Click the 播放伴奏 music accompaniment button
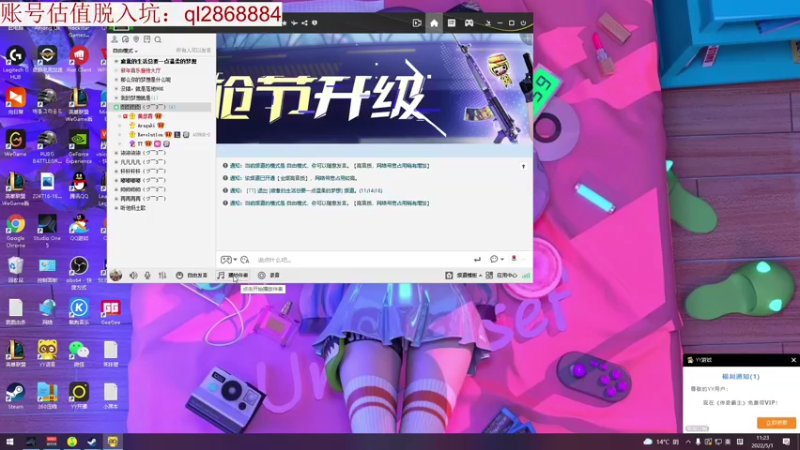Screen dimensions: 800x450 [233, 275]
